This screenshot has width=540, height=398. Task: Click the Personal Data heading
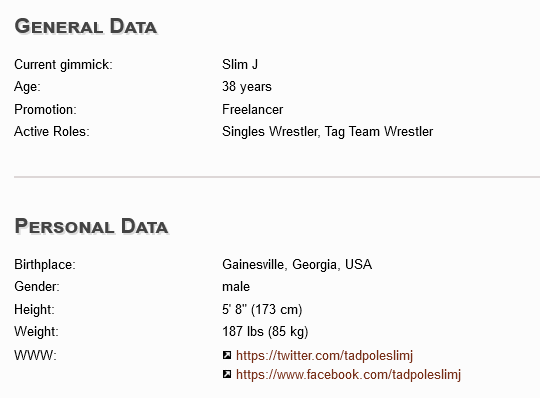tap(91, 227)
